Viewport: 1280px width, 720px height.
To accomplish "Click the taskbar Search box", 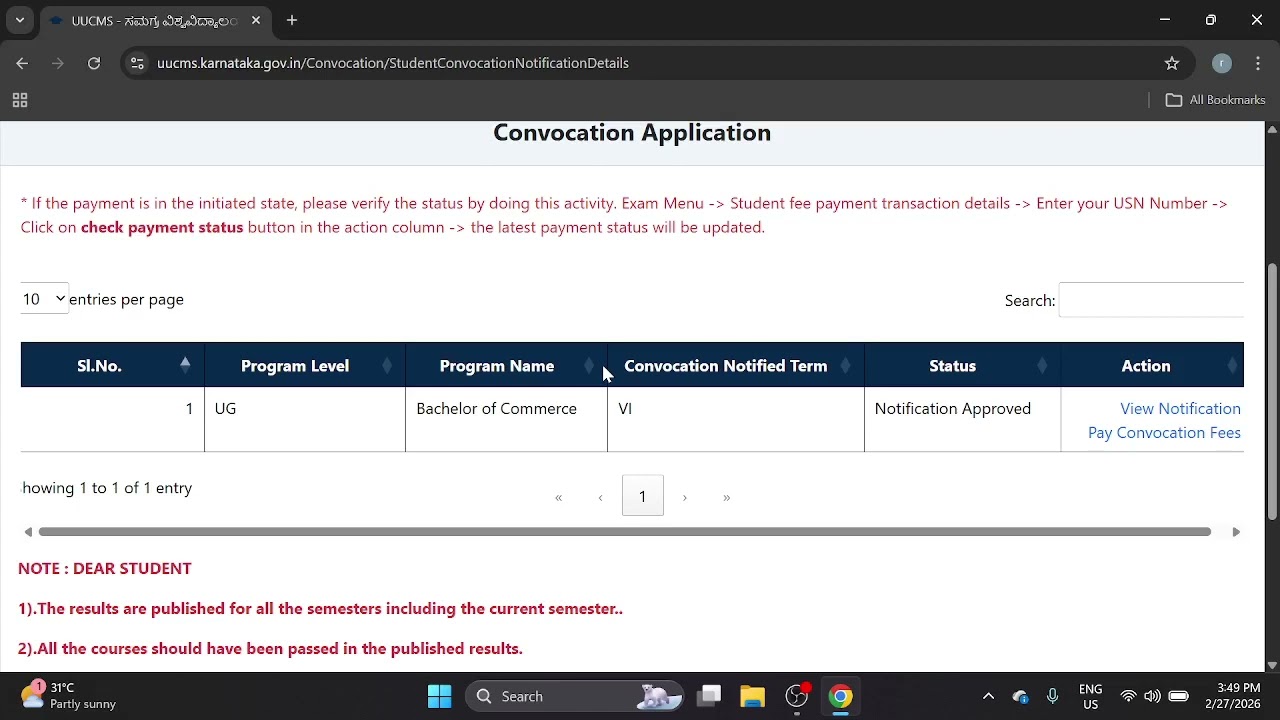I will tap(575, 696).
